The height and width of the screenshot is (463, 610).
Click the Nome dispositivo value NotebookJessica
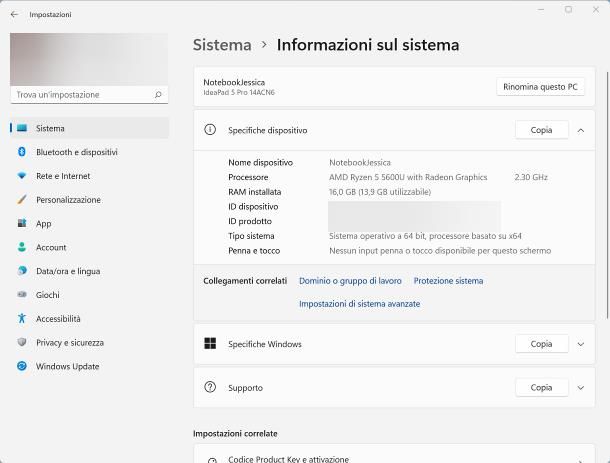[x=360, y=162]
